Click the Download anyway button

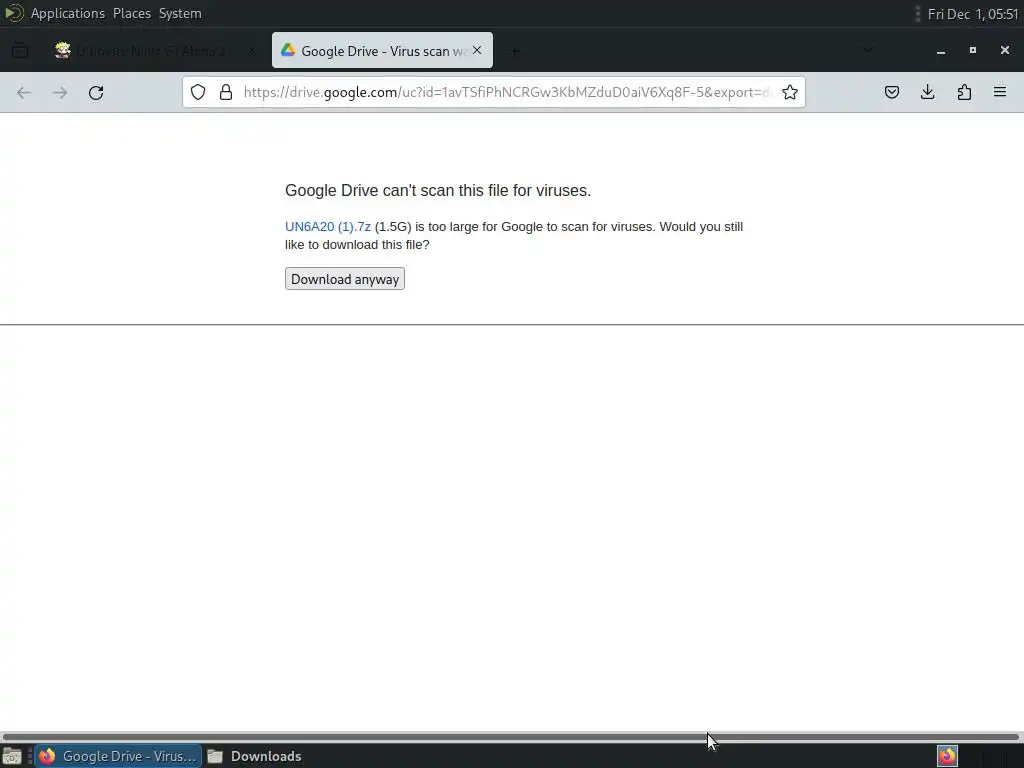pos(345,279)
